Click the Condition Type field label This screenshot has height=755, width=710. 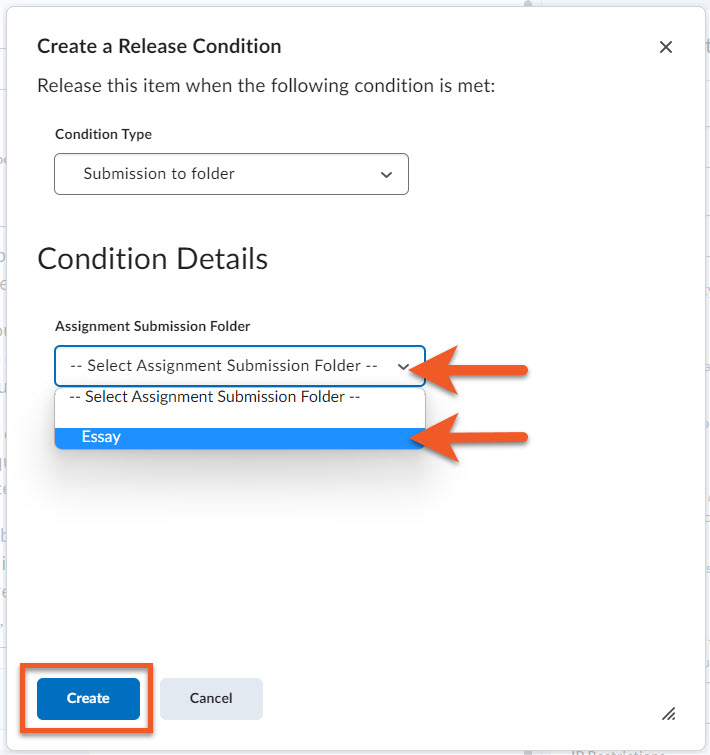pyautogui.click(x=103, y=134)
